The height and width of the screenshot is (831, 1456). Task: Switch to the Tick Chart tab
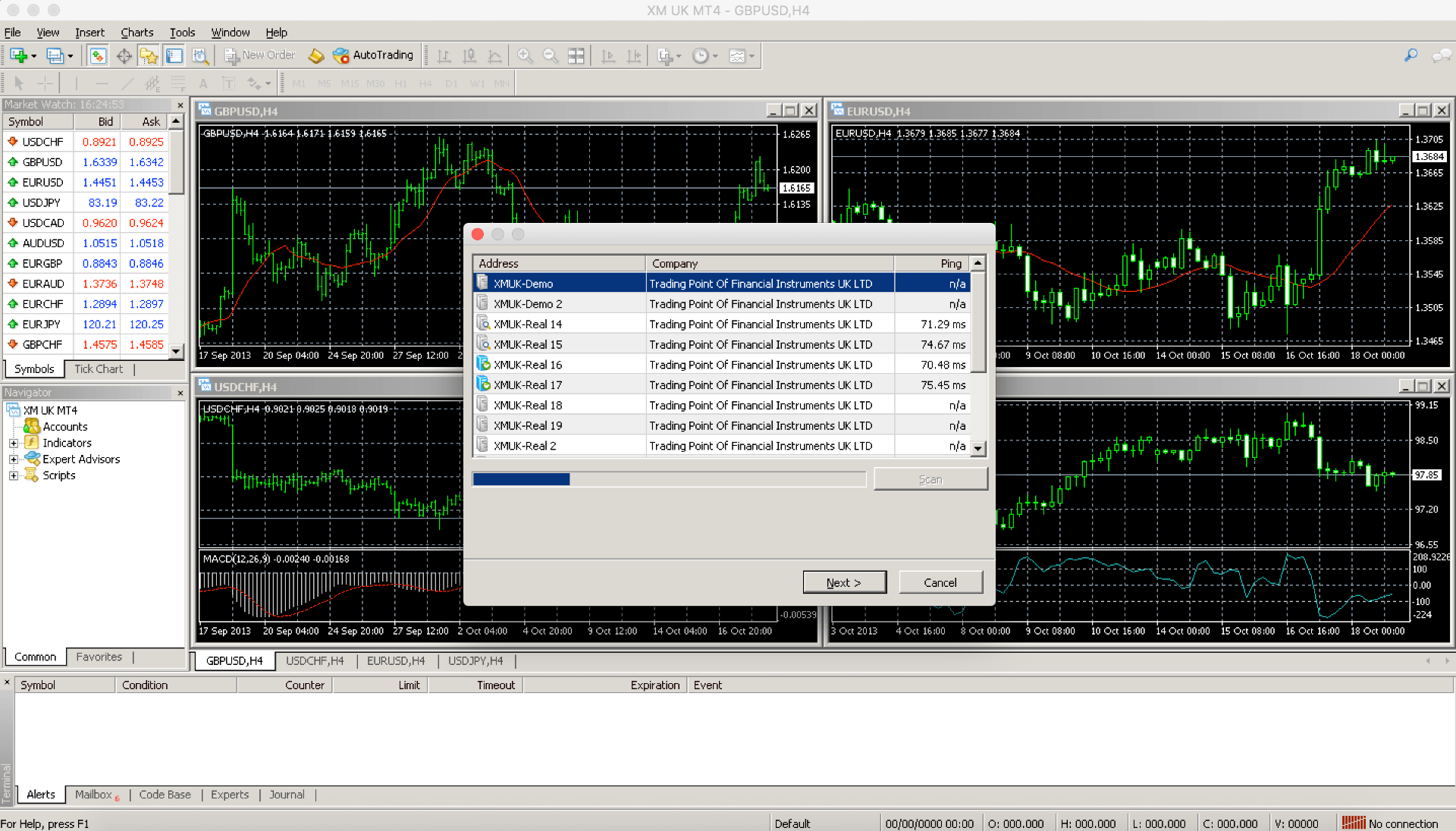(x=99, y=369)
